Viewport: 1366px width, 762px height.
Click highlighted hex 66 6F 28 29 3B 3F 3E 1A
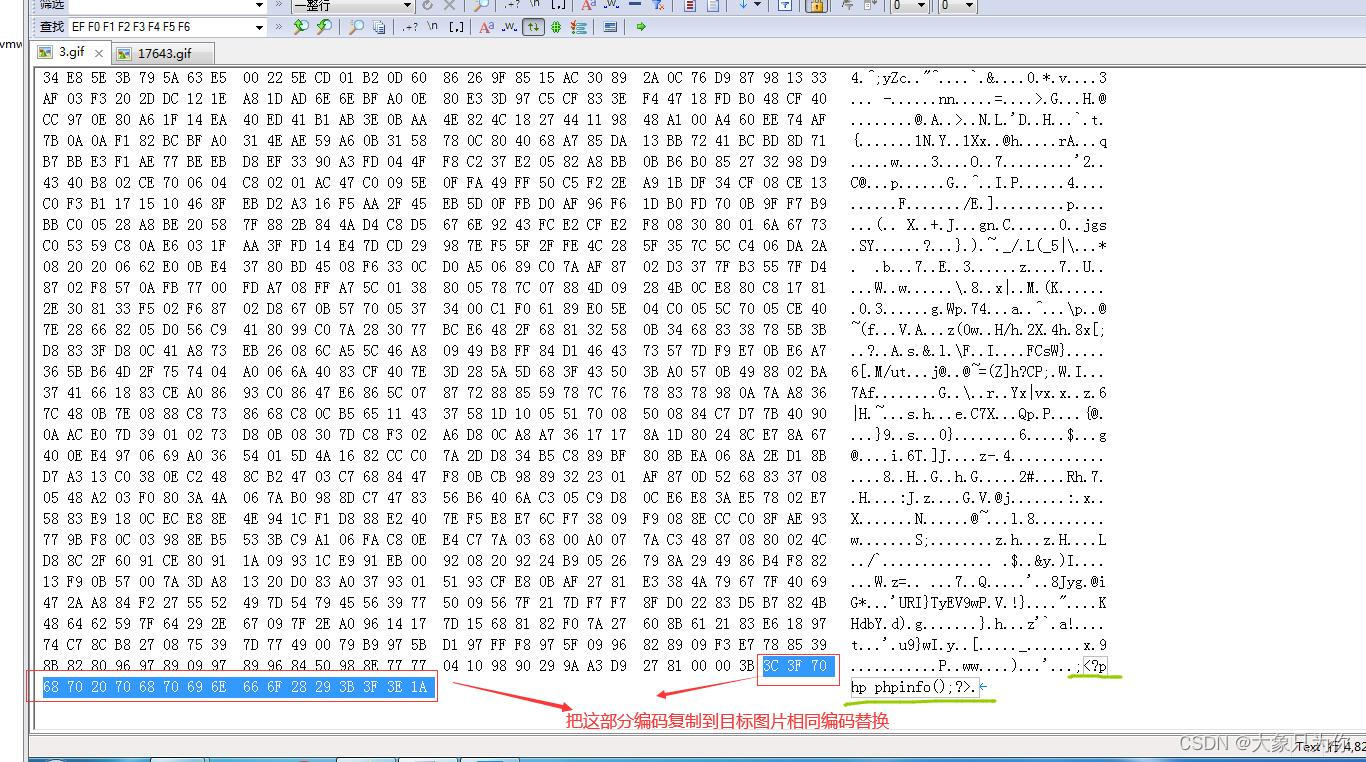pyautogui.click(x=337, y=687)
